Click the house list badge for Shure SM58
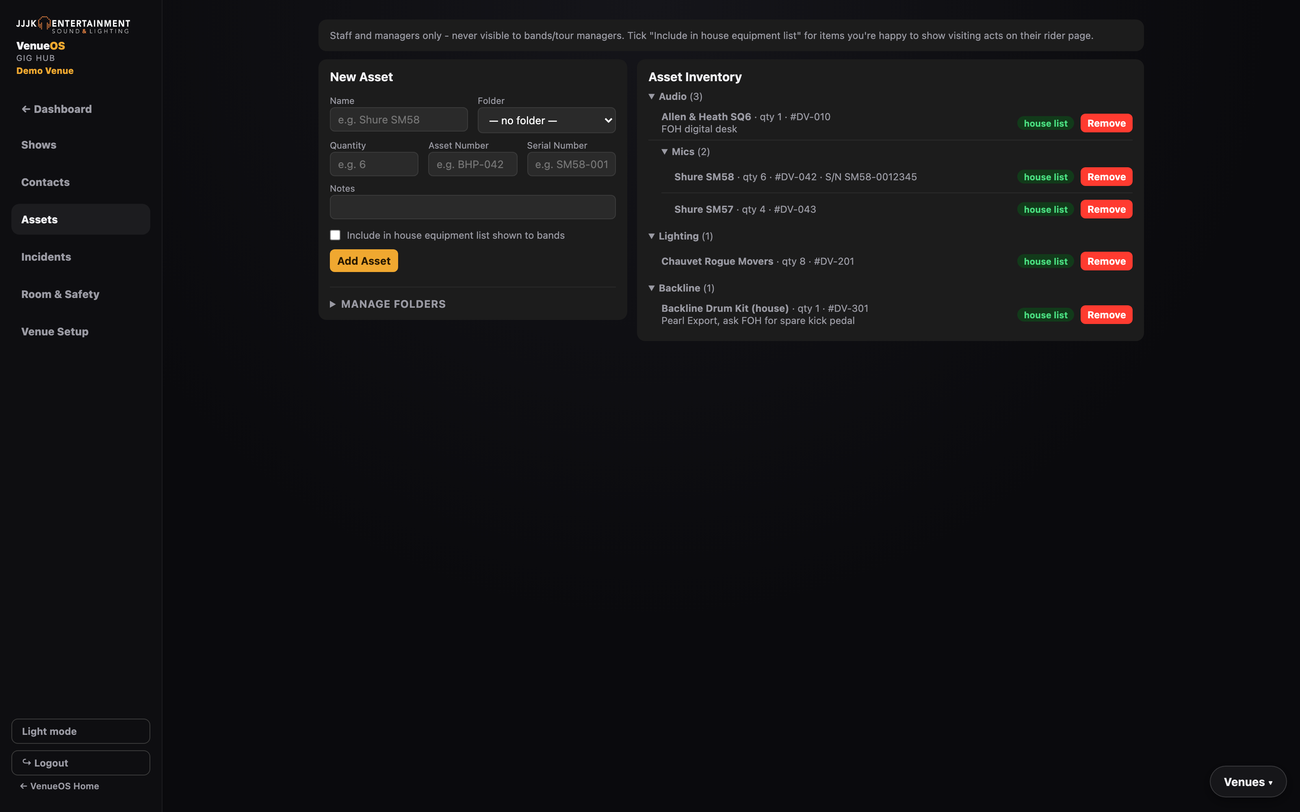Image resolution: width=1300 pixels, height=812 pixels. pyautogui.click(x=1046, y=177)
